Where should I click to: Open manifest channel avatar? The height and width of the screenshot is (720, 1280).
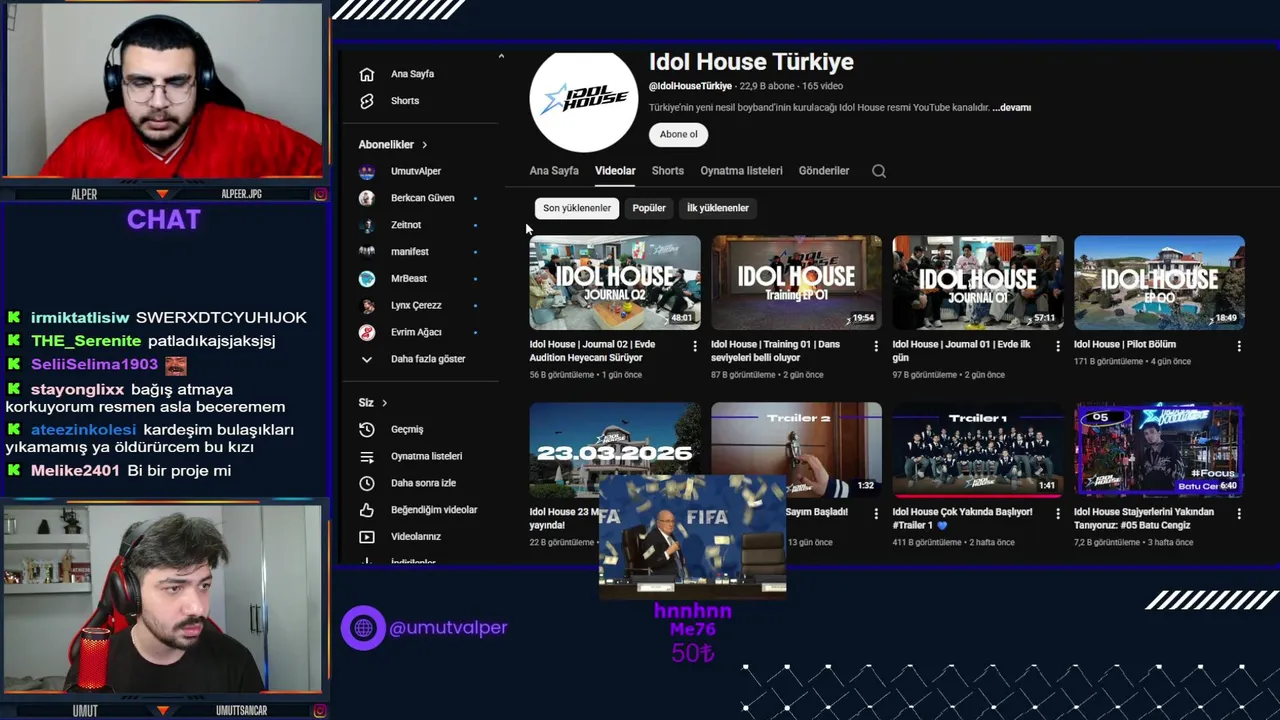(367, 252)
